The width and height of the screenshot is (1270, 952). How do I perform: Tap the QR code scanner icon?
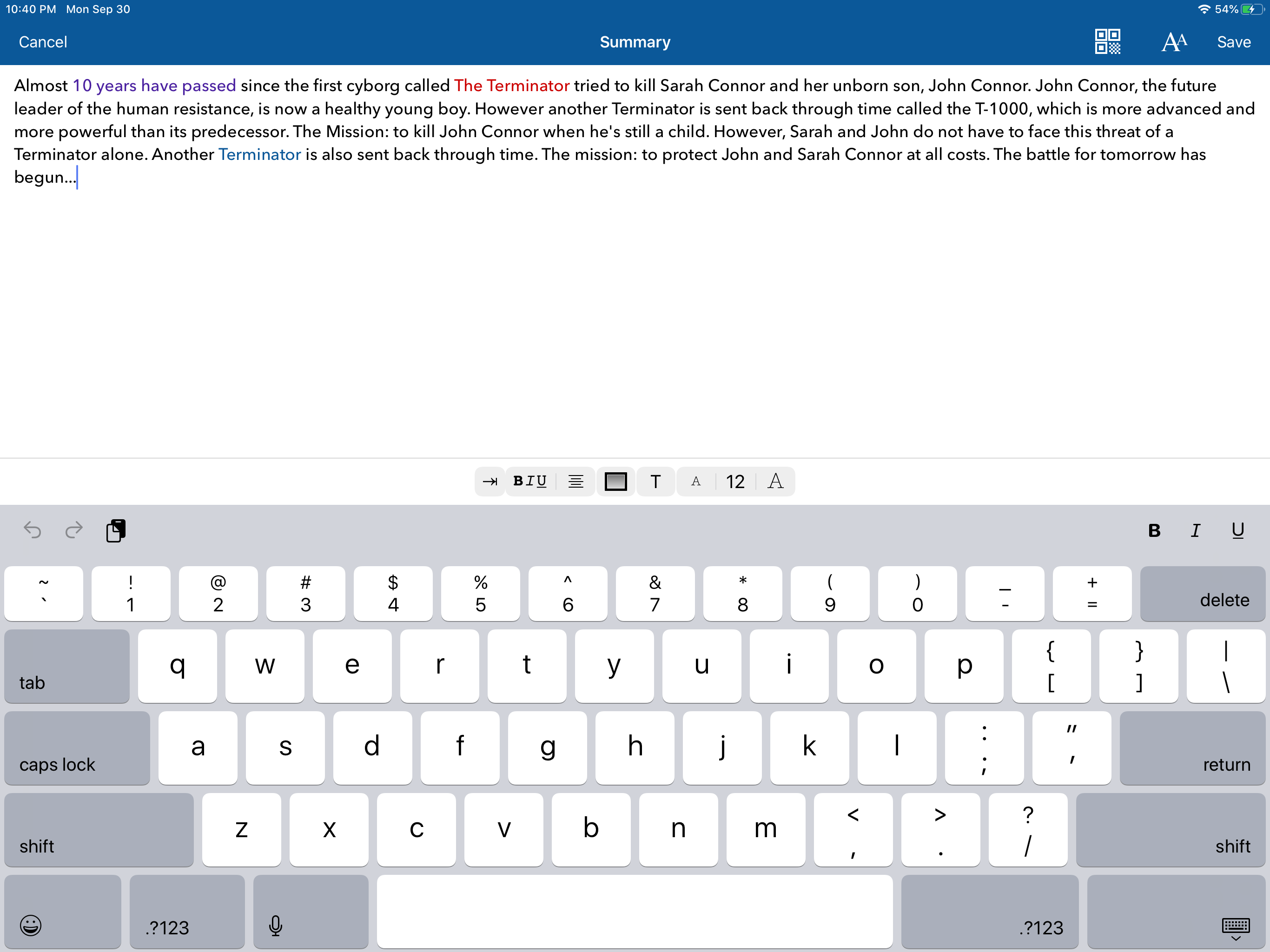pos(1106,42)
